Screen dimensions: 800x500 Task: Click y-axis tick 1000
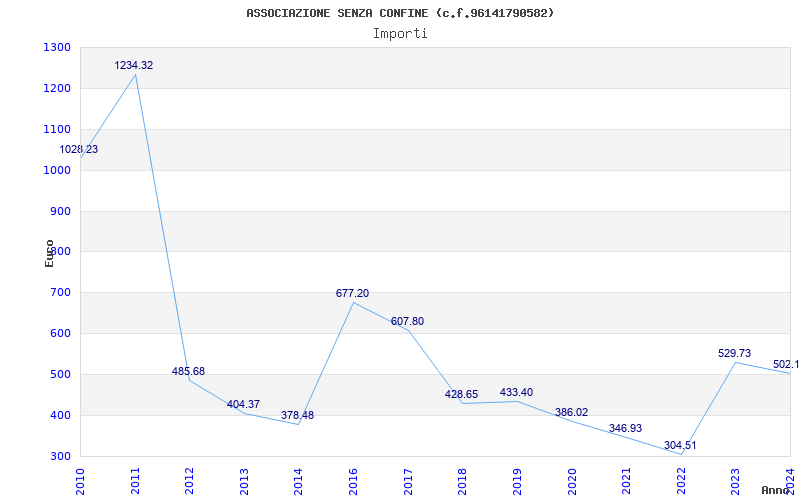pyautogui.click(x=56, y=170)
